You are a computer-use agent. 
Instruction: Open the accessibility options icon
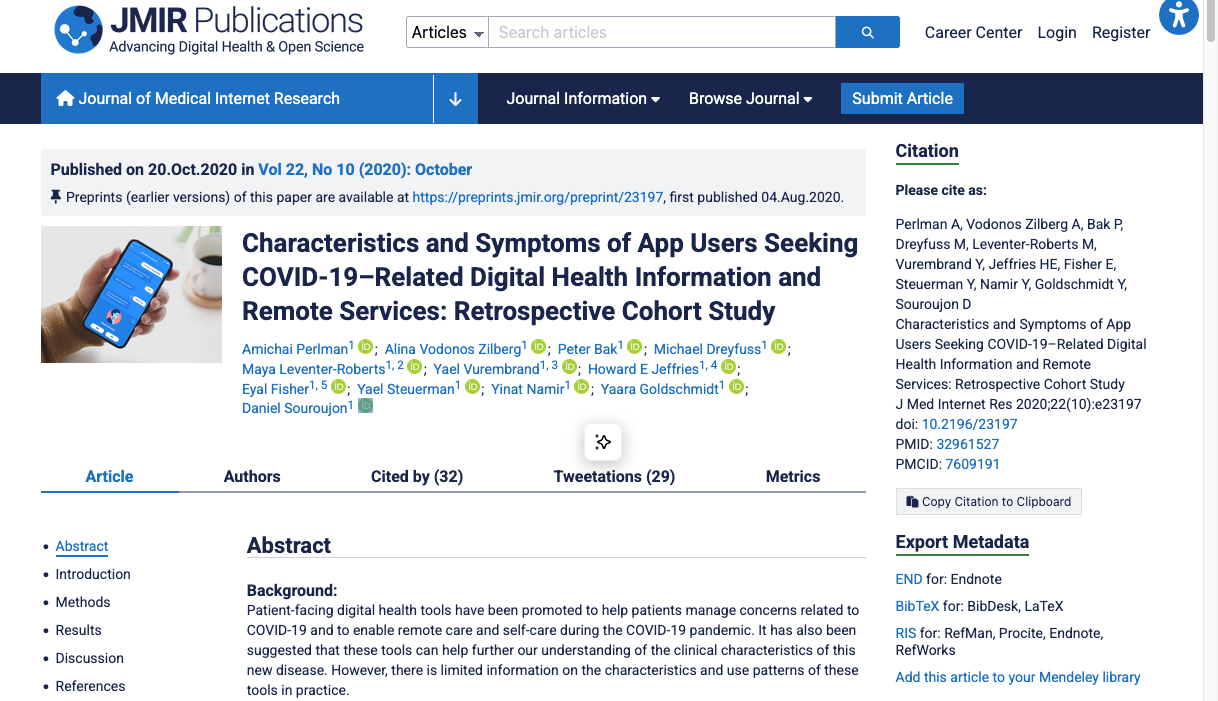1178,16
